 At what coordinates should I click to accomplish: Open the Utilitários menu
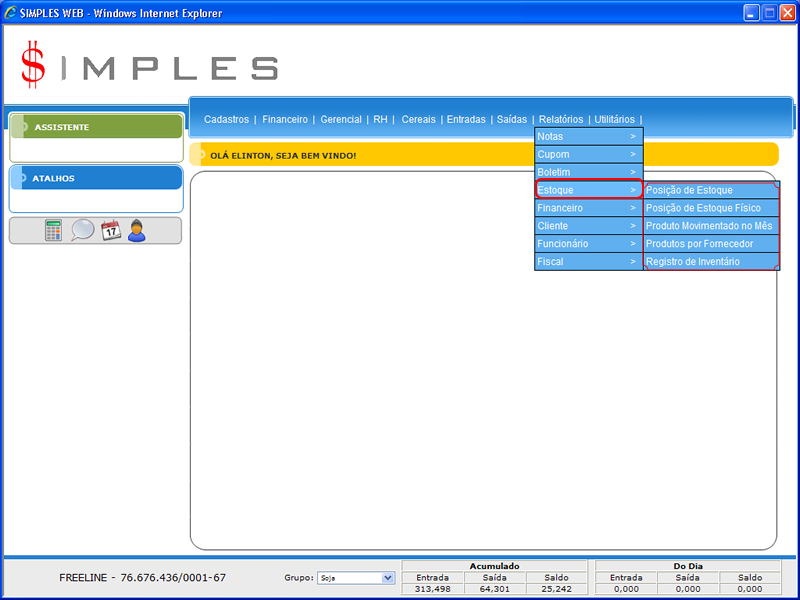coord(614,119)
